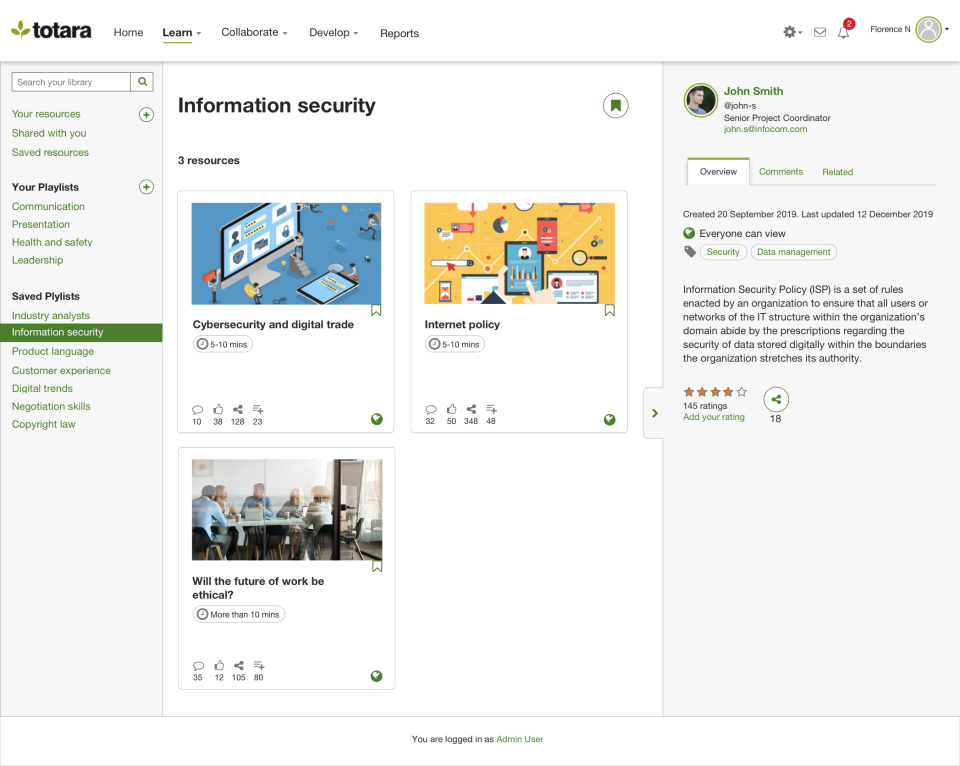Image resolution: width=960 pixels, height=766 pixels.
Task: Create a new playlist with the plus button
Action: (x=146, y=187)
